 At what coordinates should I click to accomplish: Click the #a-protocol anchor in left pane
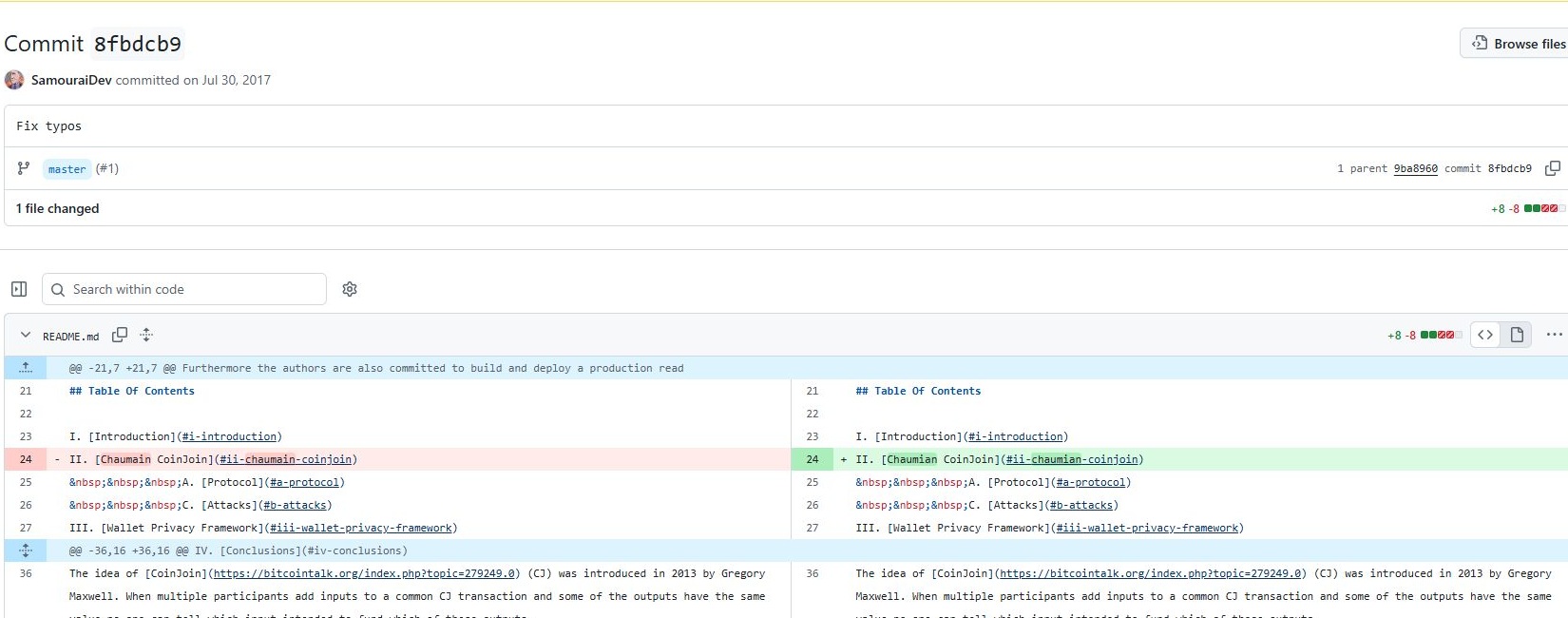(x=304, y=482)
